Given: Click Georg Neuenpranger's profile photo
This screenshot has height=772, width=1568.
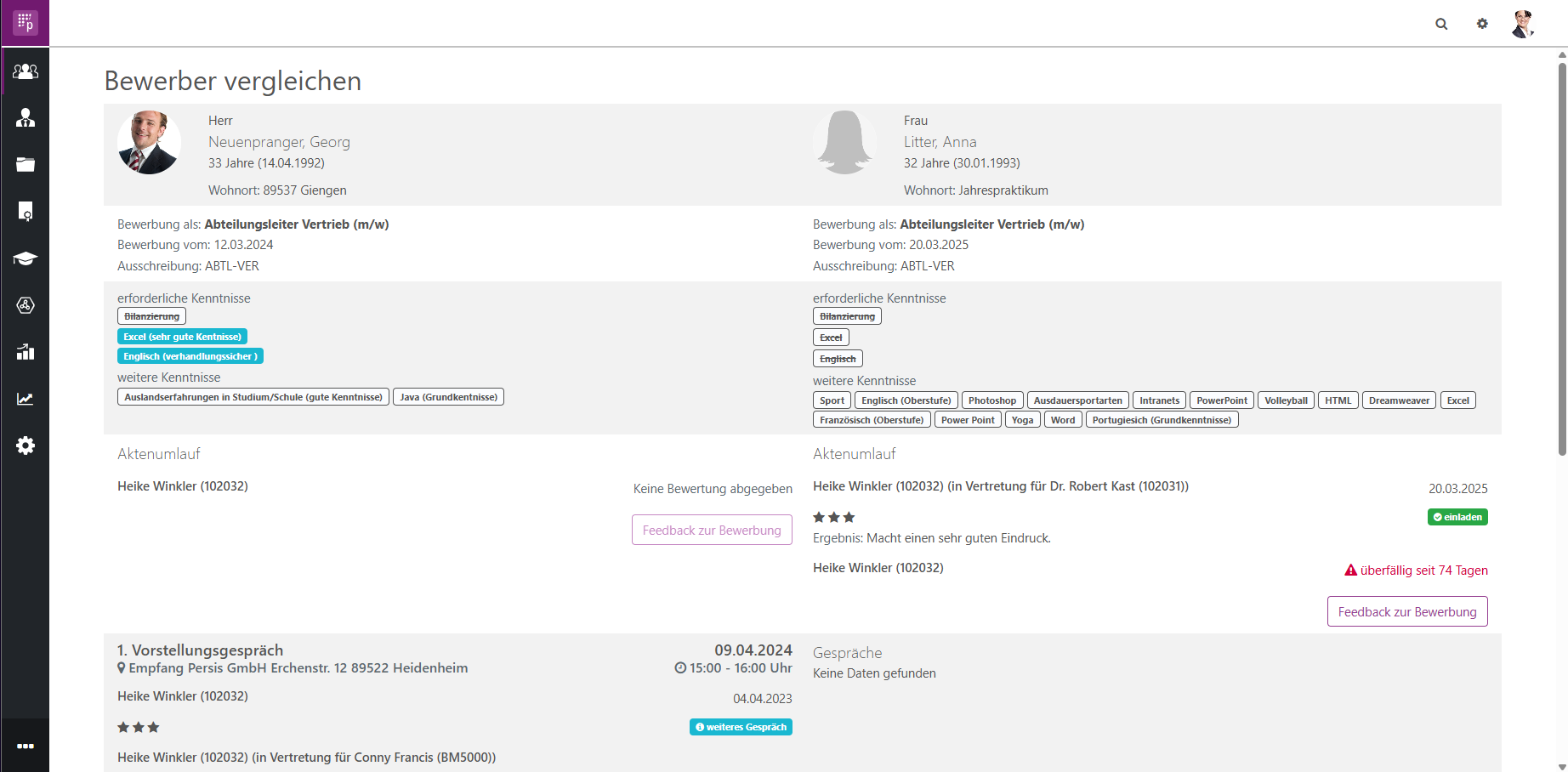Looking at the screenshot, I should point(149,142).
